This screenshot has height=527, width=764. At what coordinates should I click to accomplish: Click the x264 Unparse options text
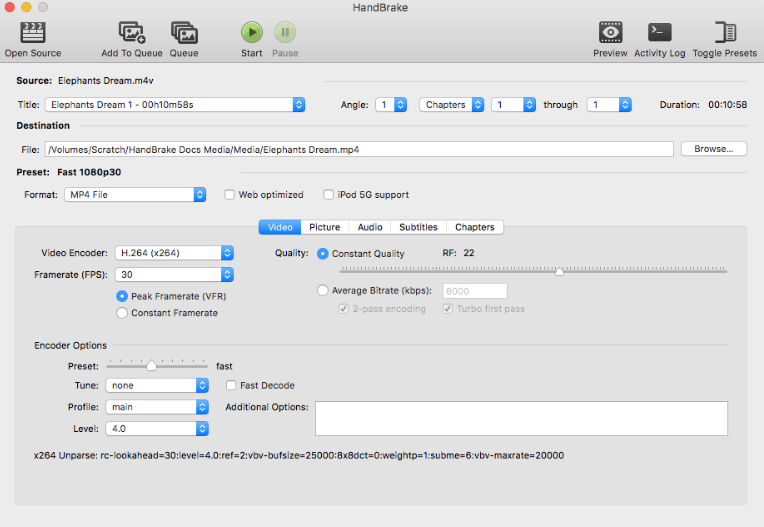299,455
